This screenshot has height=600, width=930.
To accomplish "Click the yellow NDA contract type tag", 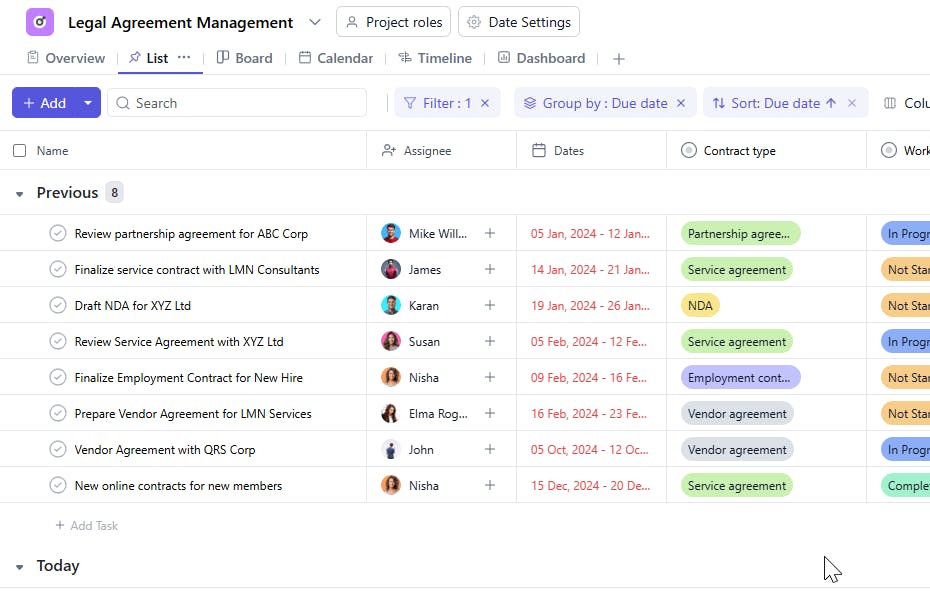I will coord(700,306).
